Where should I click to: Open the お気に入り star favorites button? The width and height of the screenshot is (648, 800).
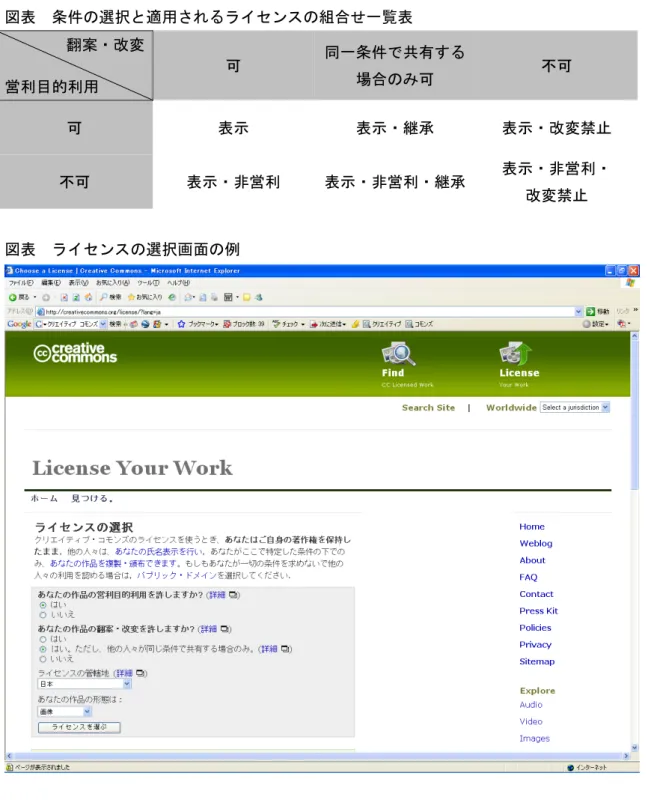click(145, 297)
